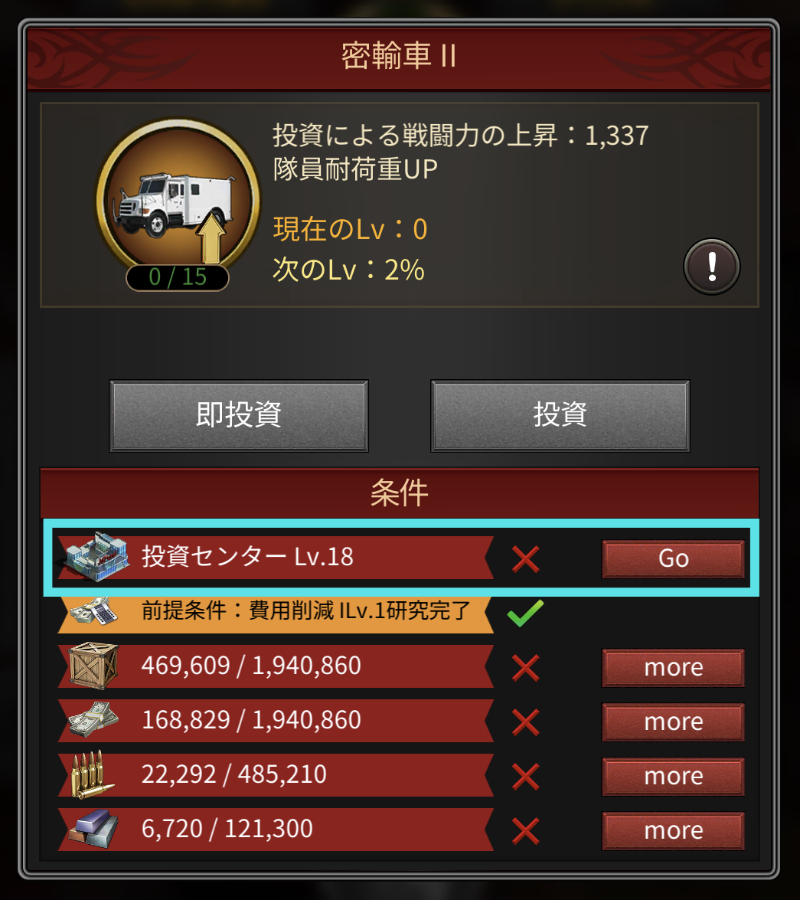Get more cash via more button

[673, 721]
